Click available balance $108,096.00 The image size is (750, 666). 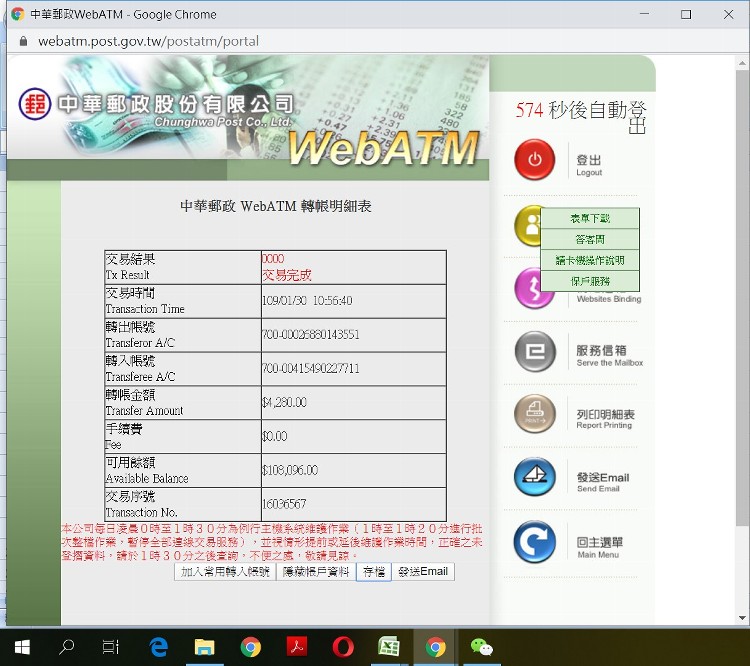point(290,470)
